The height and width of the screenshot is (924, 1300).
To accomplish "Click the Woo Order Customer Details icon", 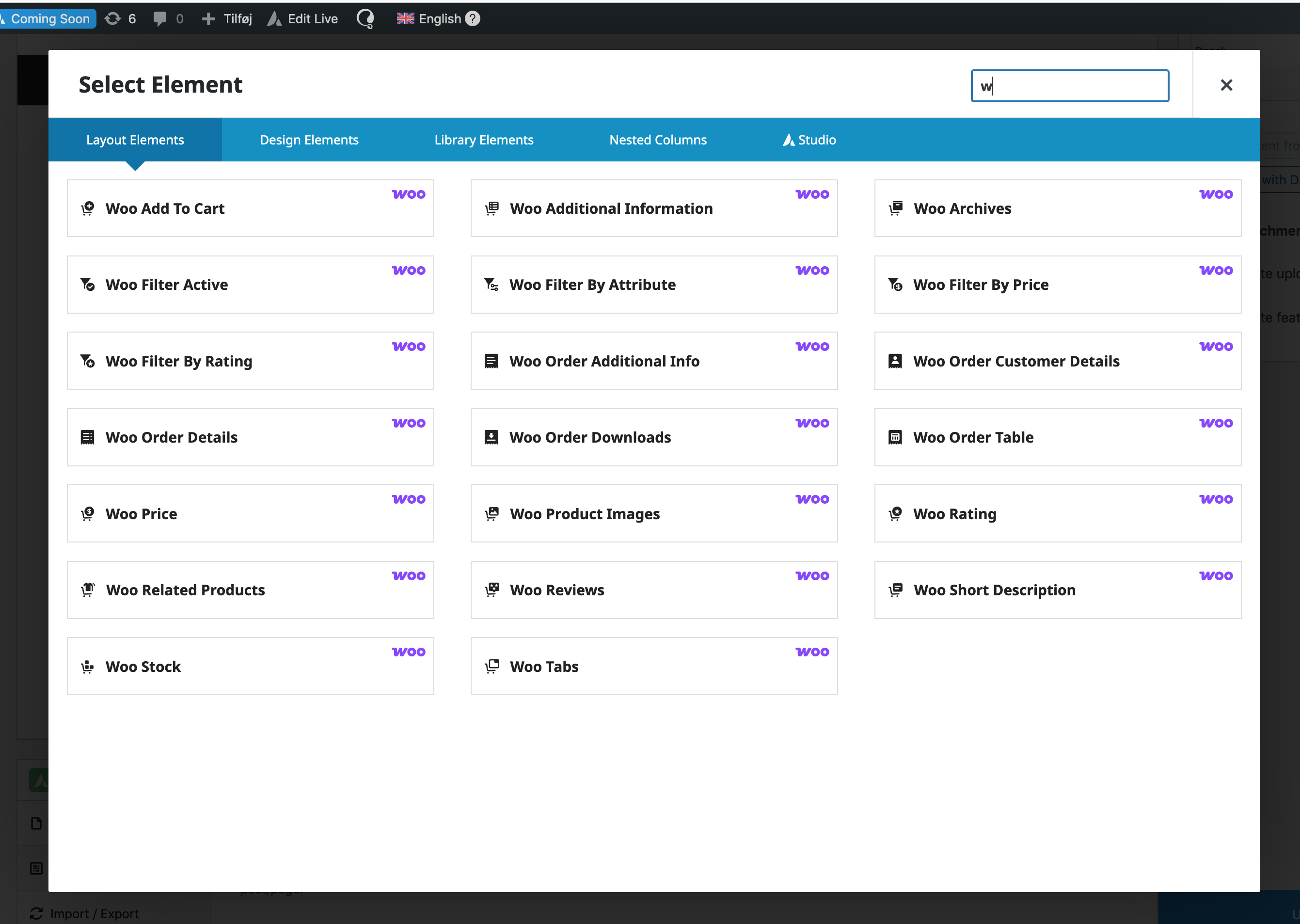I will pyautogui.click(x=895, y=361).
